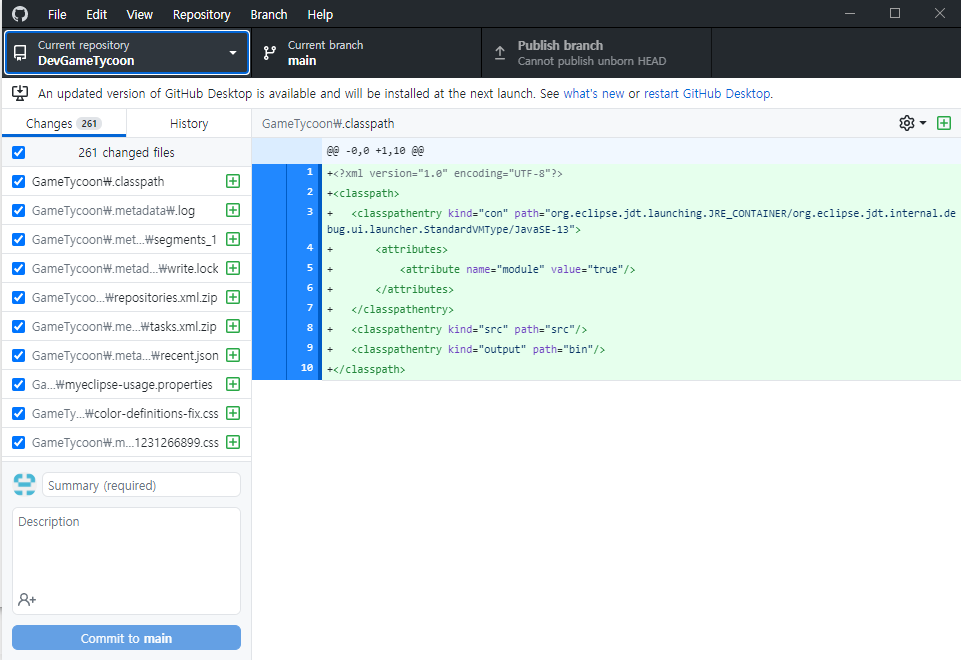
Task: Select the GameTycoon₩.meta...₩recent.json file name
Action: tap(125, 355)
